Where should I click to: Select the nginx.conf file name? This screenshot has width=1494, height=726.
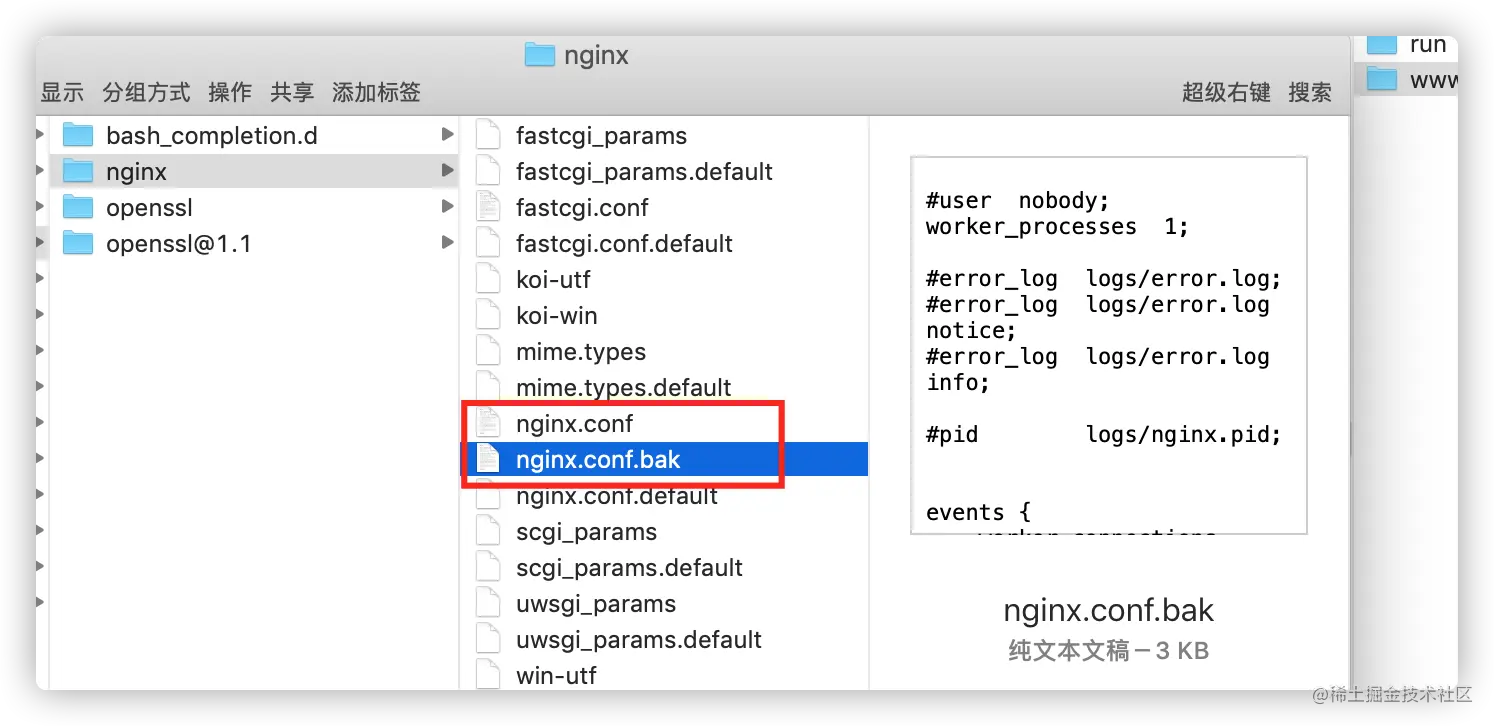coord(574,423)
